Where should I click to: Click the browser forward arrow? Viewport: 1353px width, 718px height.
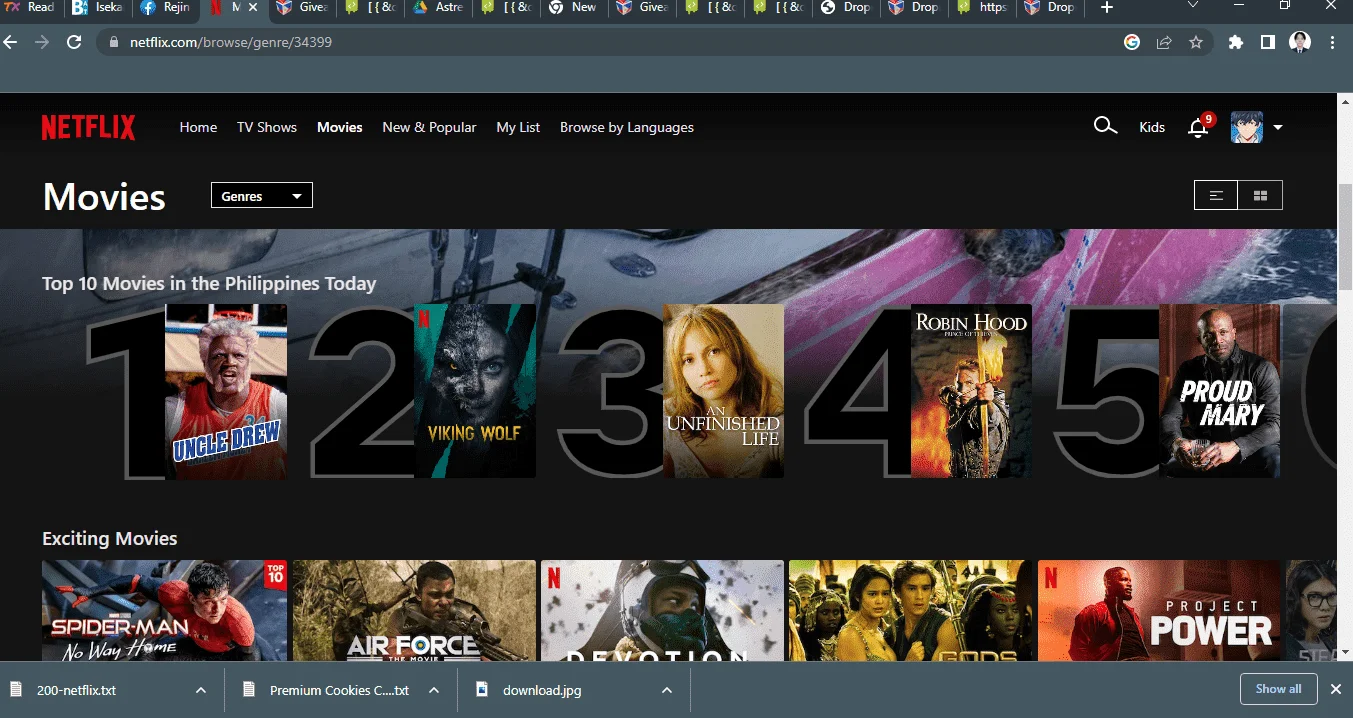click(42, 42)
